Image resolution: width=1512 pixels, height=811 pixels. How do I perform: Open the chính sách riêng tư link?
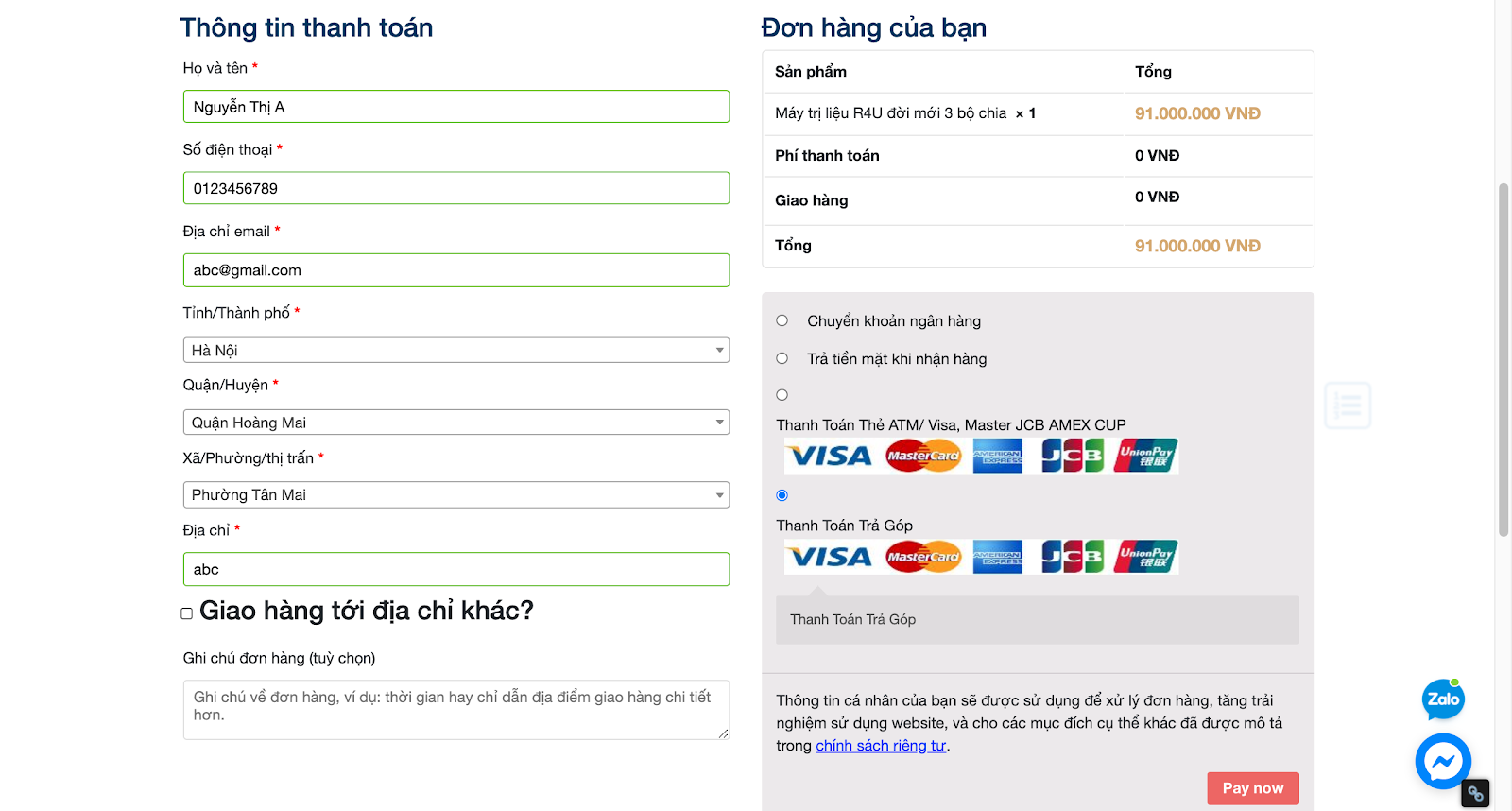881,746
